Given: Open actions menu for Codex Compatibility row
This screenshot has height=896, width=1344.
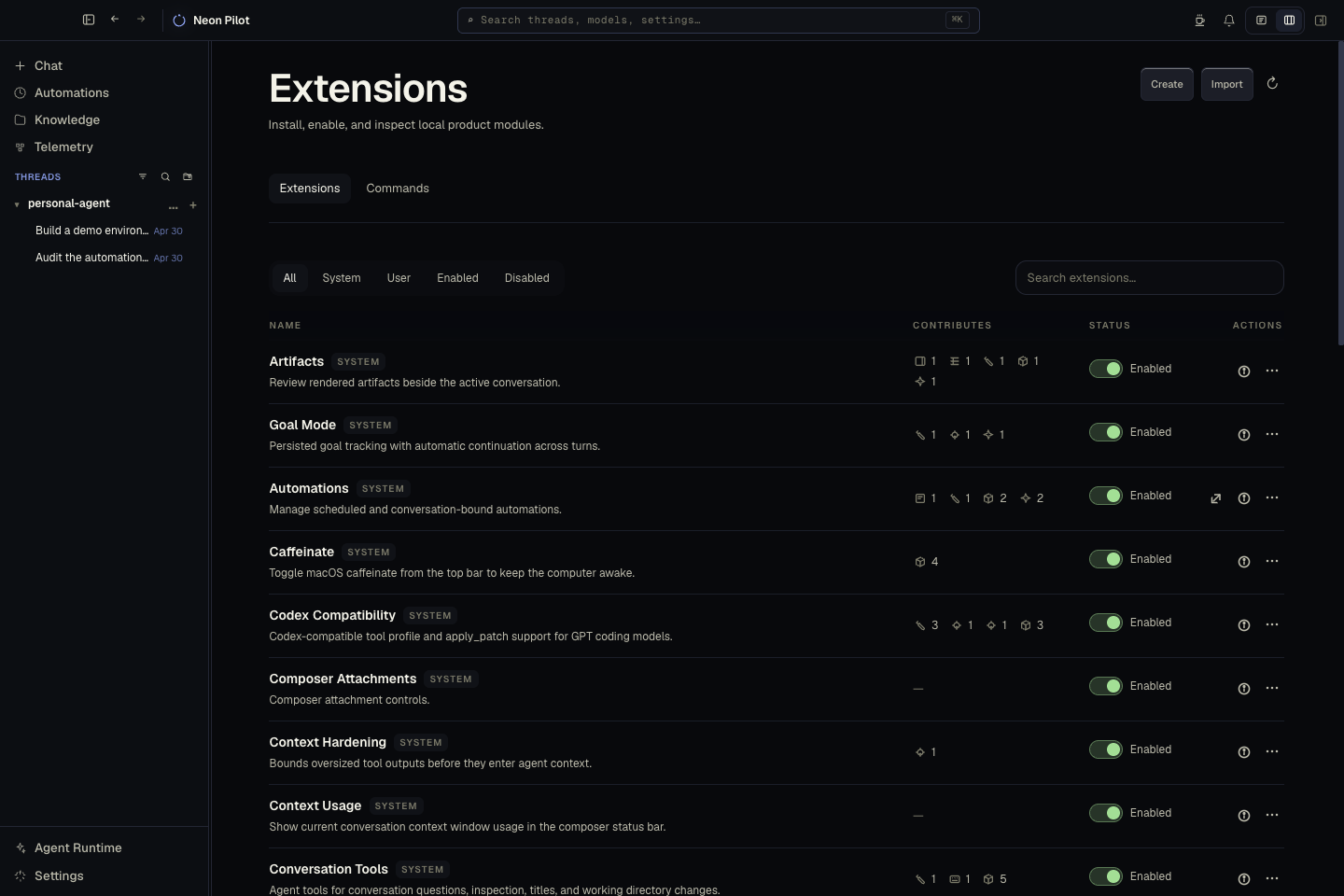Looking at the screenshot, I should [1272, 625].
